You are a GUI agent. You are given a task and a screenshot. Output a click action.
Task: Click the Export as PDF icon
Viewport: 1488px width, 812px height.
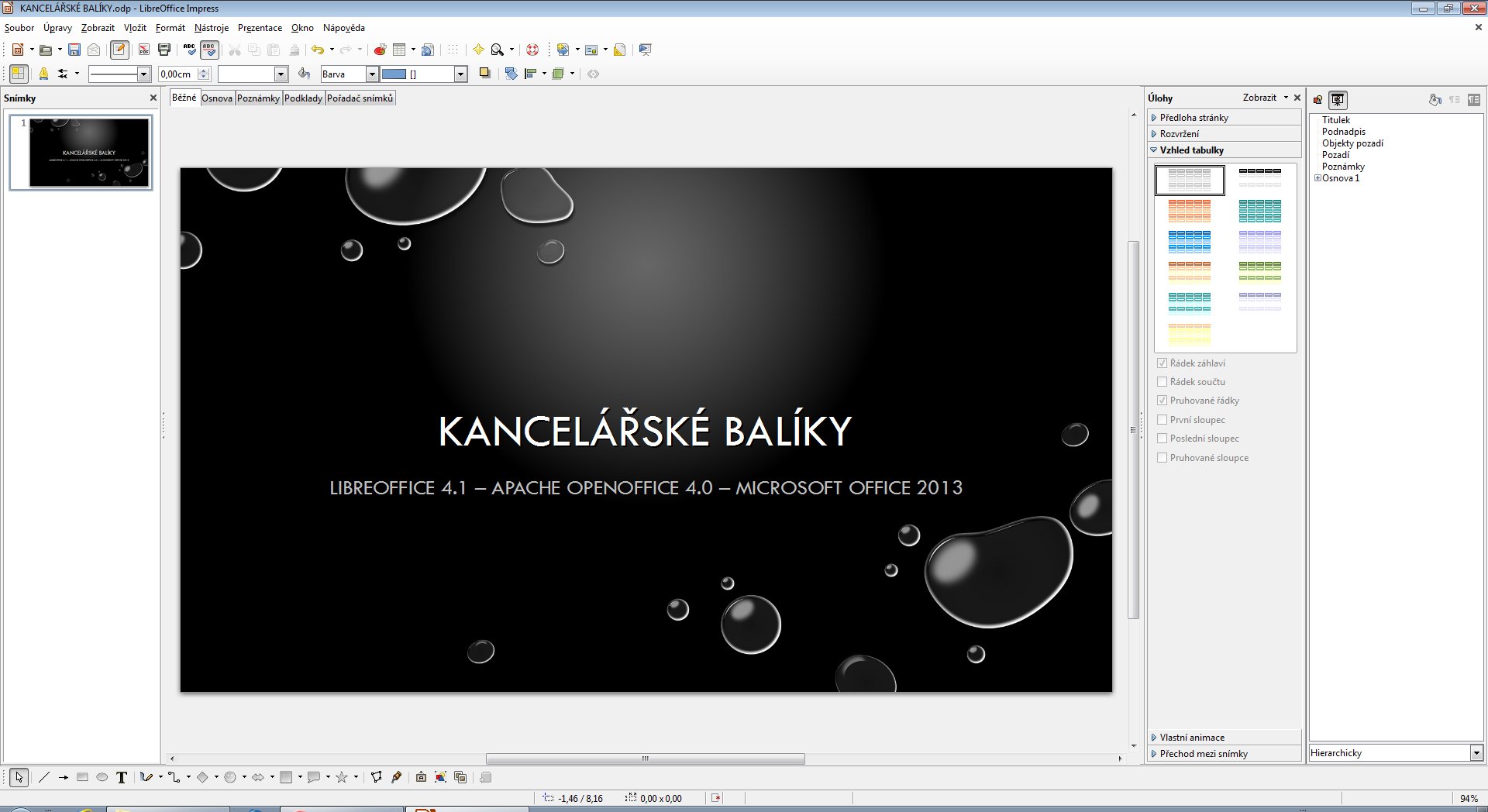pyautogui.click(x=144, y=50)
